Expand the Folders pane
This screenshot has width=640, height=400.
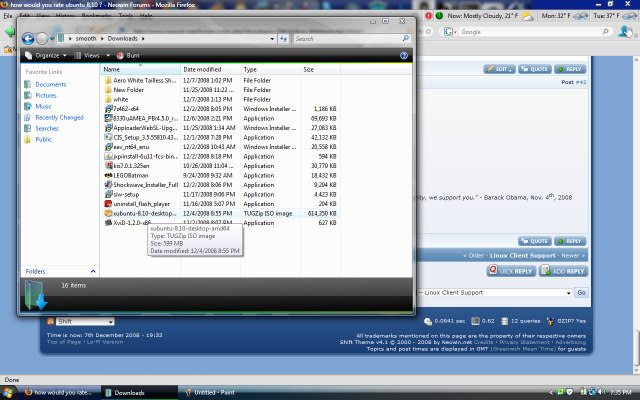point(93,271)
